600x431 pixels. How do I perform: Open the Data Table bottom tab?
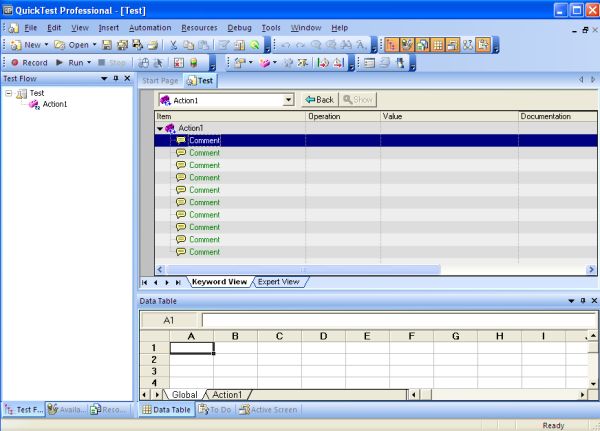click(x=166, y=410)
